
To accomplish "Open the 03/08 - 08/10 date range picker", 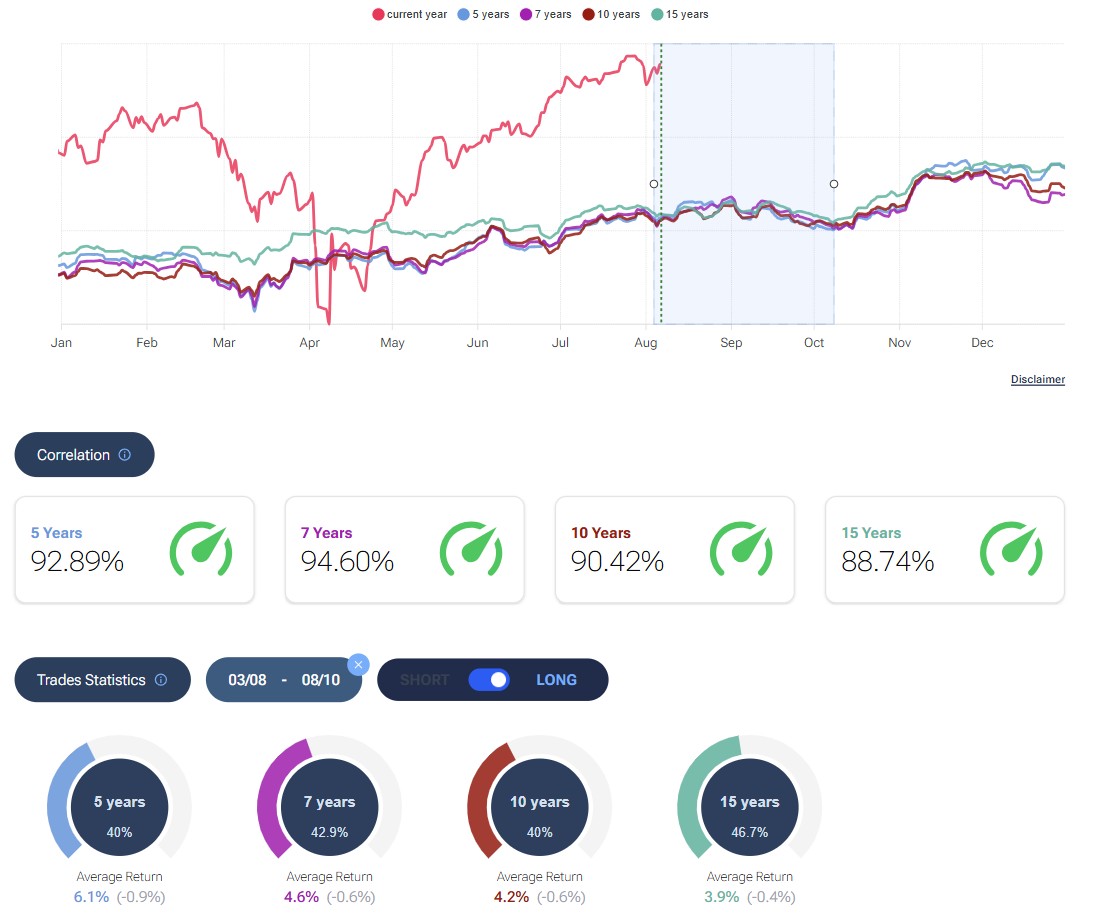I will tap(284, 680).
